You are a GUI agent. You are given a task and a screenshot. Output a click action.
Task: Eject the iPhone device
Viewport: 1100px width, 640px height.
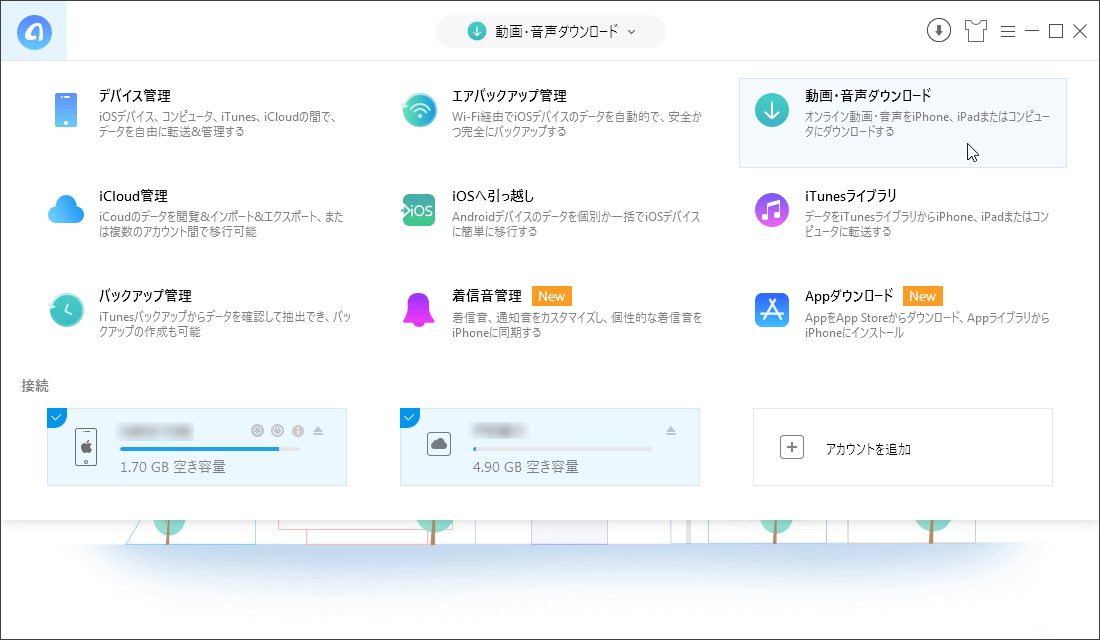click(x=318, y=430)
